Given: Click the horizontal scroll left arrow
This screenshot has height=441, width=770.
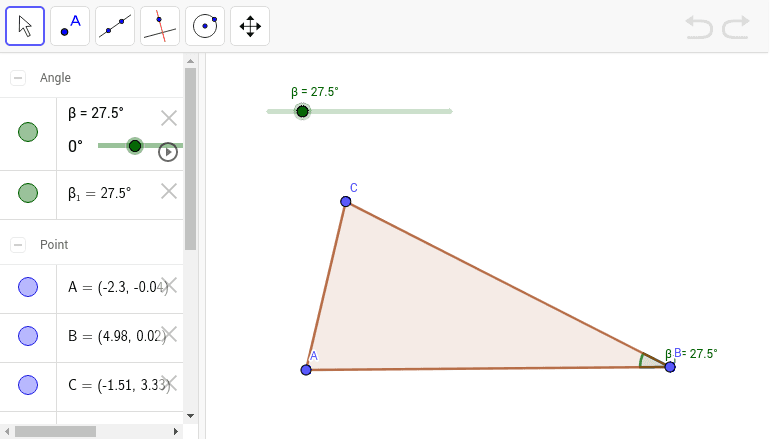Looking at the screenshot, I should click(7, 432).
